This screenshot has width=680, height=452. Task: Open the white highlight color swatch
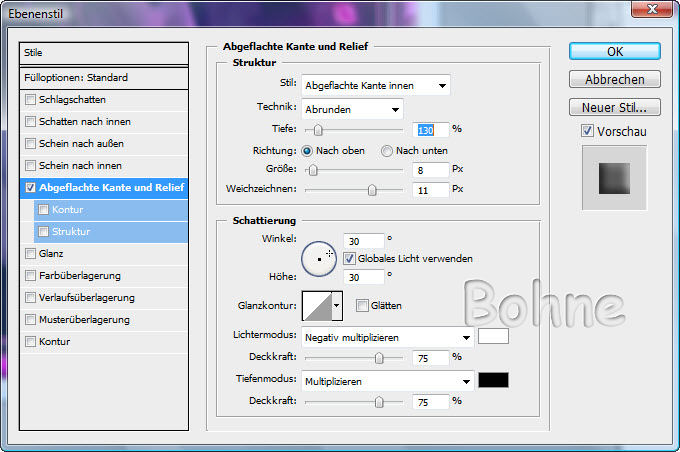point(493,336)
